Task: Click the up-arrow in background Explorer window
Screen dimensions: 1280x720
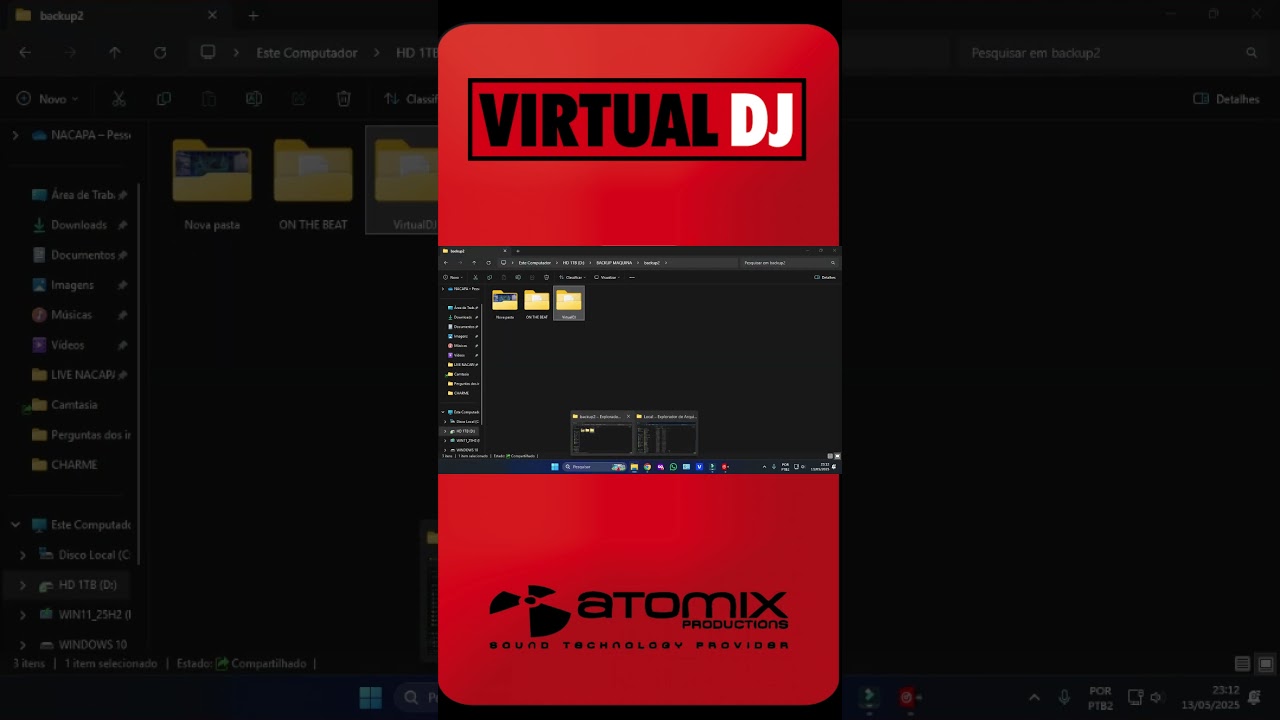Action: [115, 52]
